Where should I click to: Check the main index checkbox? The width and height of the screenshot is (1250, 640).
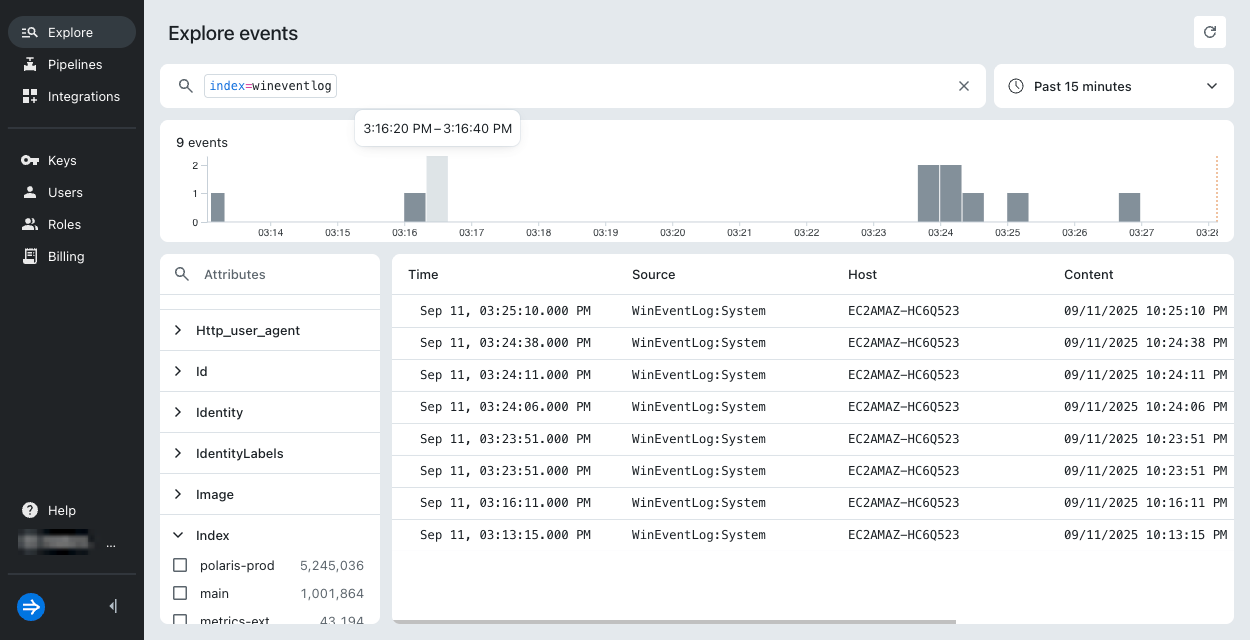[x=180, y=593]
